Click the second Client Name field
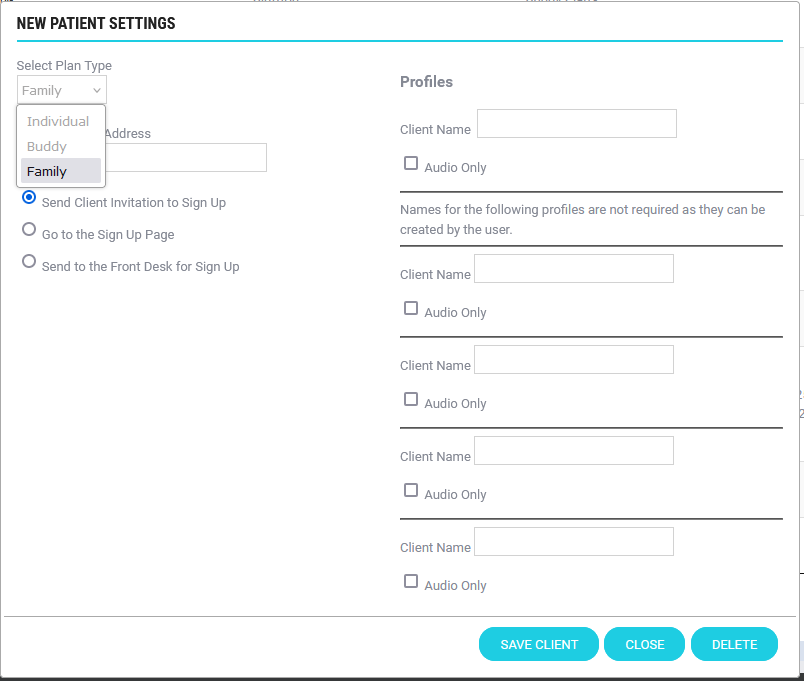The height and width of the screenshot is (681, 804). click(x=573, y=269)
